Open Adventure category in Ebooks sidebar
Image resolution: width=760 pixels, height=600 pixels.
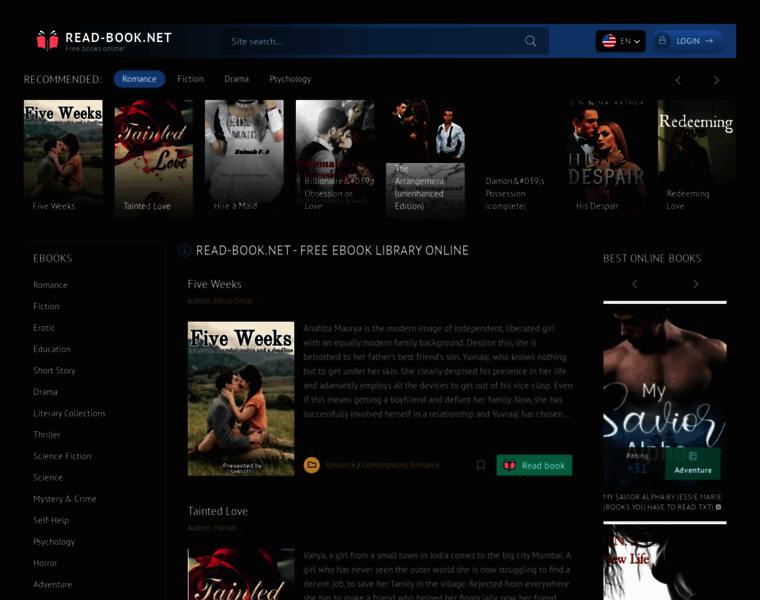[x=52, y=584]
